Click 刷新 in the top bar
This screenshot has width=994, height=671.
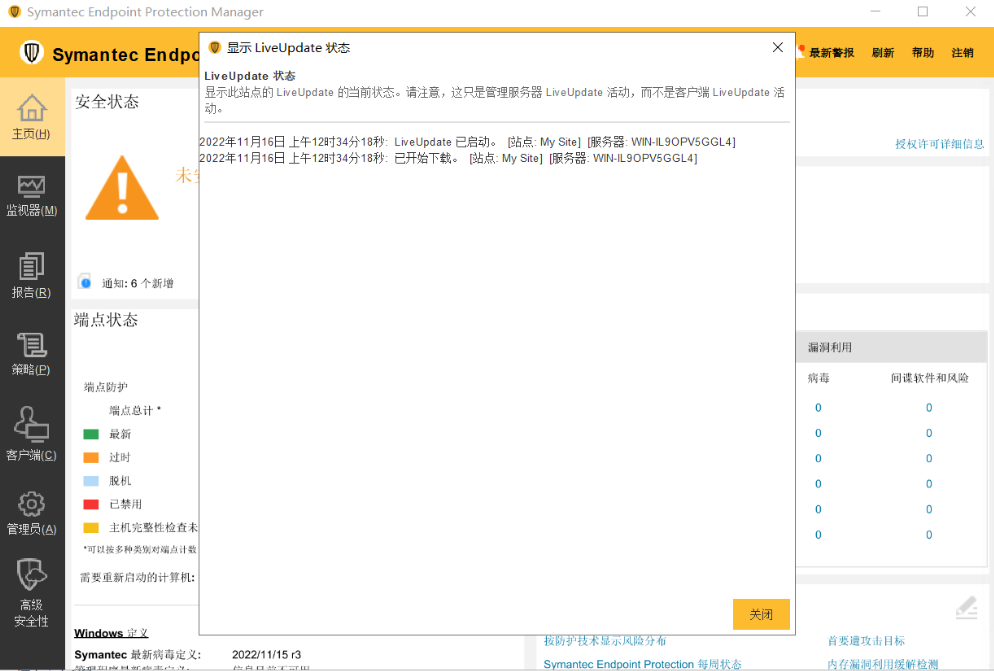coord(882,53)
